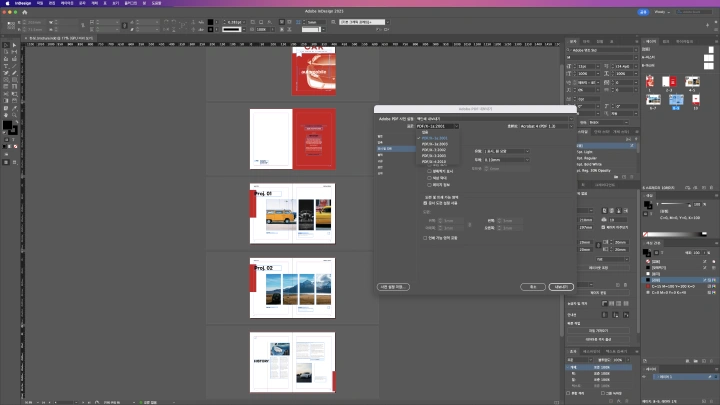Select the Line tool

coord(14,66)
